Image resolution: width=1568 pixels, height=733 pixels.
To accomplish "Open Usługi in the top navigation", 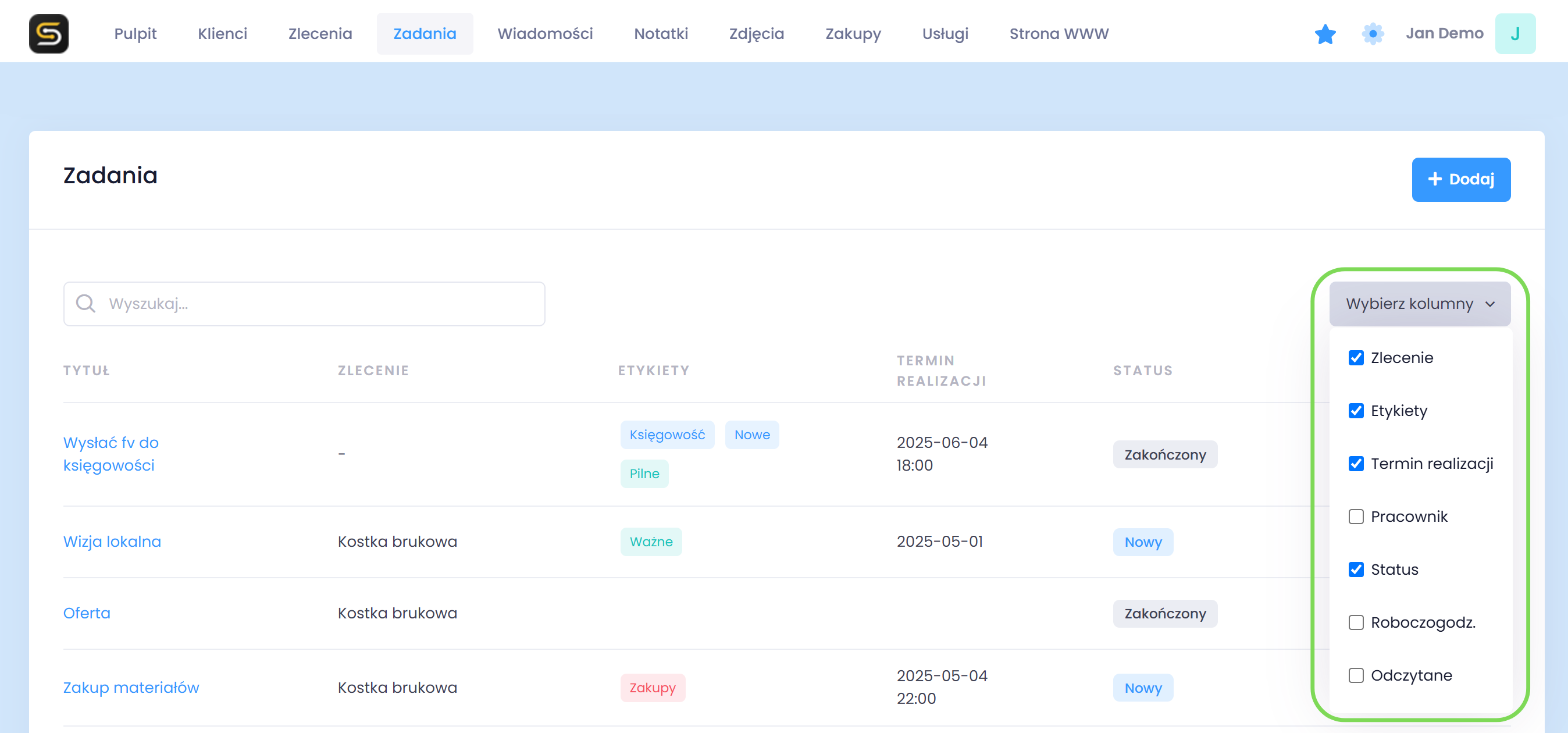I will pyautogui.click(x=945, y=34).
